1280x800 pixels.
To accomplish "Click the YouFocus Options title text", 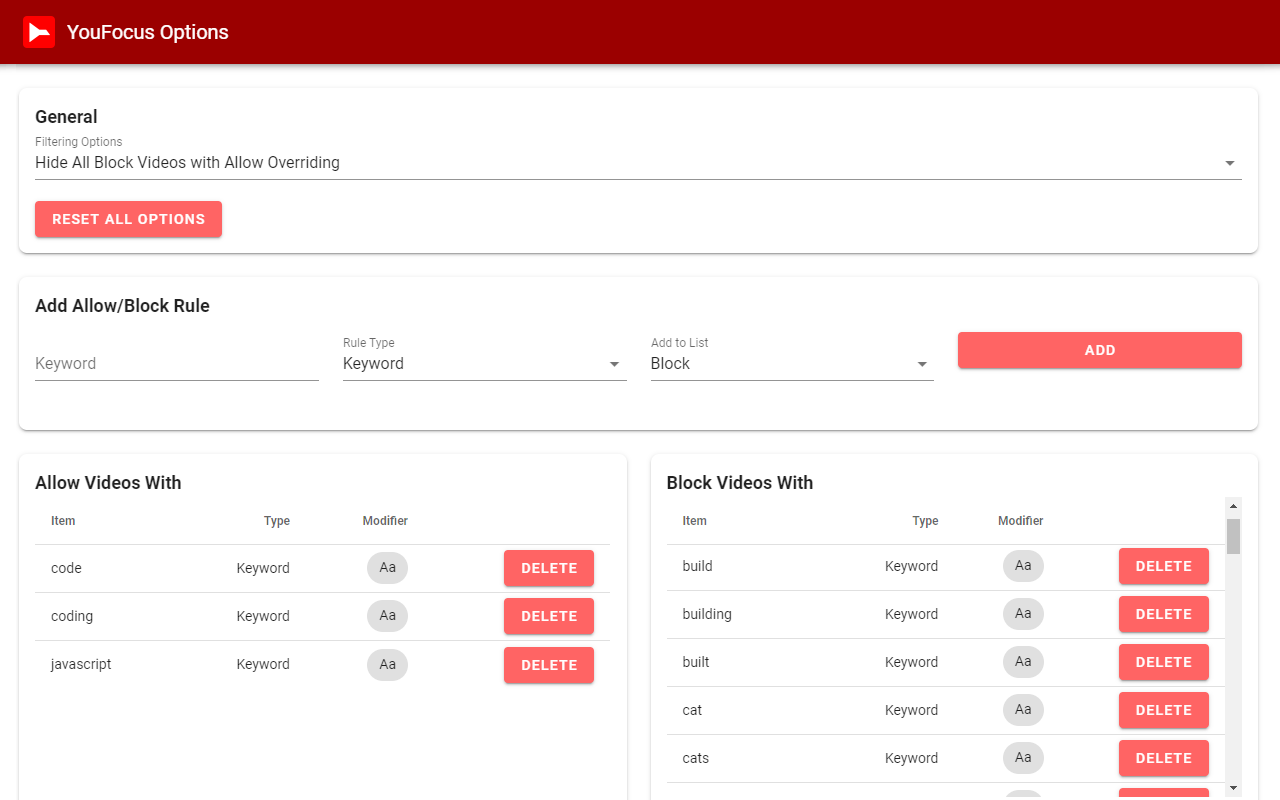I will [x=148, y=32].
